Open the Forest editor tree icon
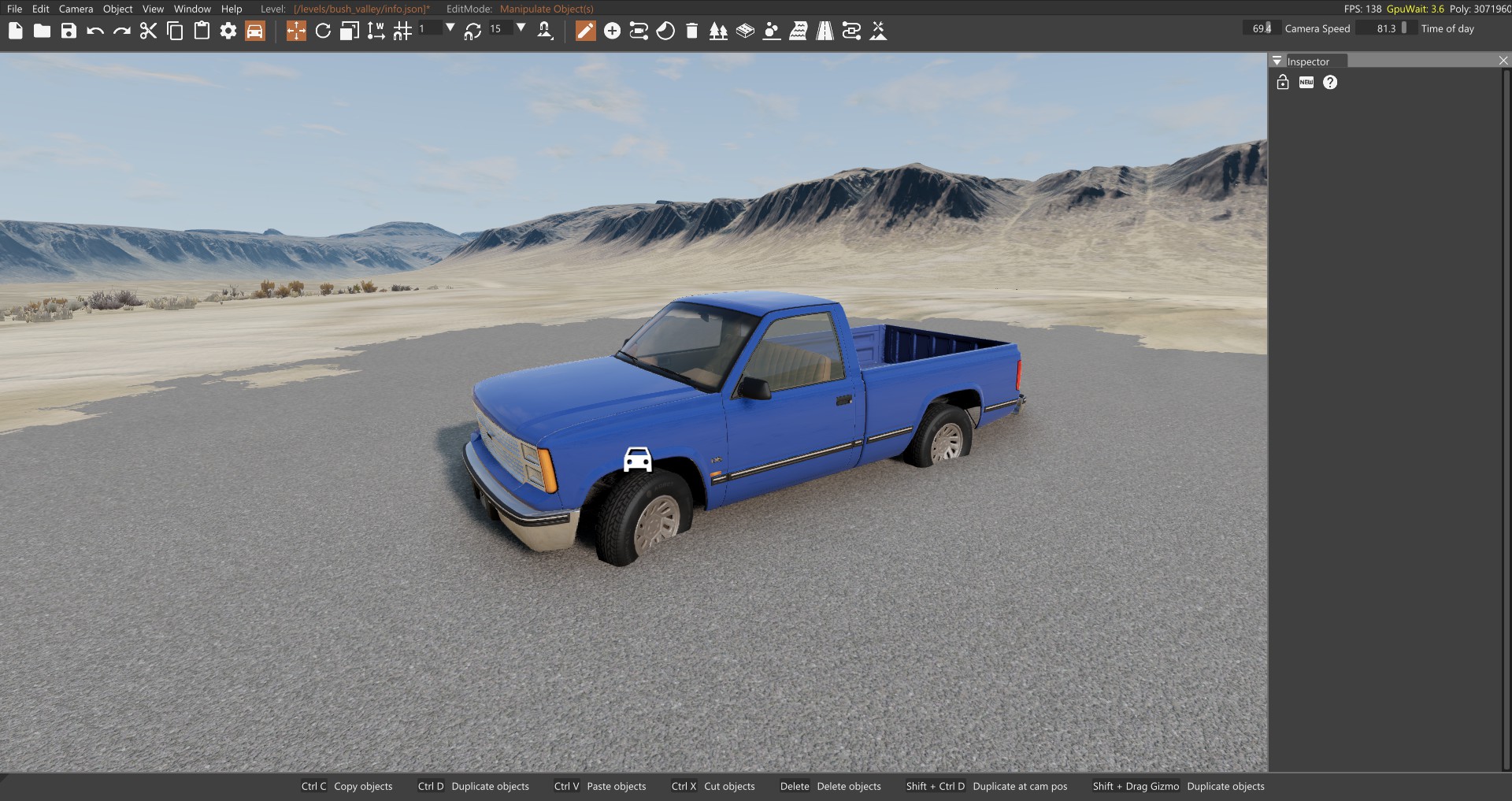1512x801 pixels. 718,31
